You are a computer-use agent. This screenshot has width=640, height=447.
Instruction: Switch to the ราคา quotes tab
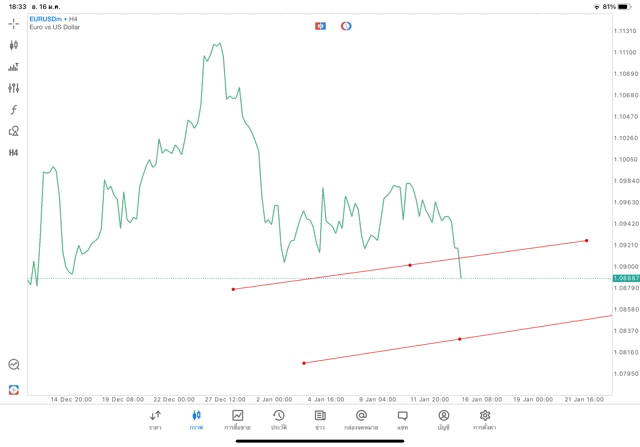(x=155, y=420)
